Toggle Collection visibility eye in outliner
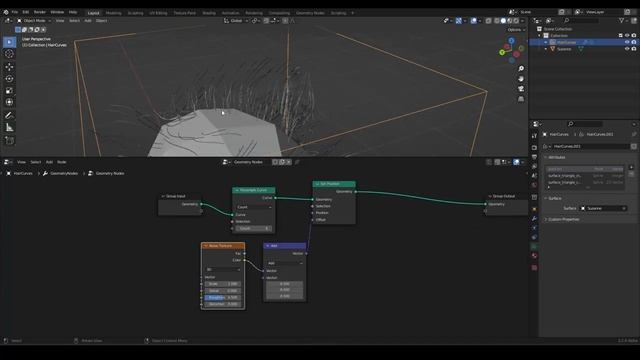Screen dimensions: 640x360 point(627,36)
